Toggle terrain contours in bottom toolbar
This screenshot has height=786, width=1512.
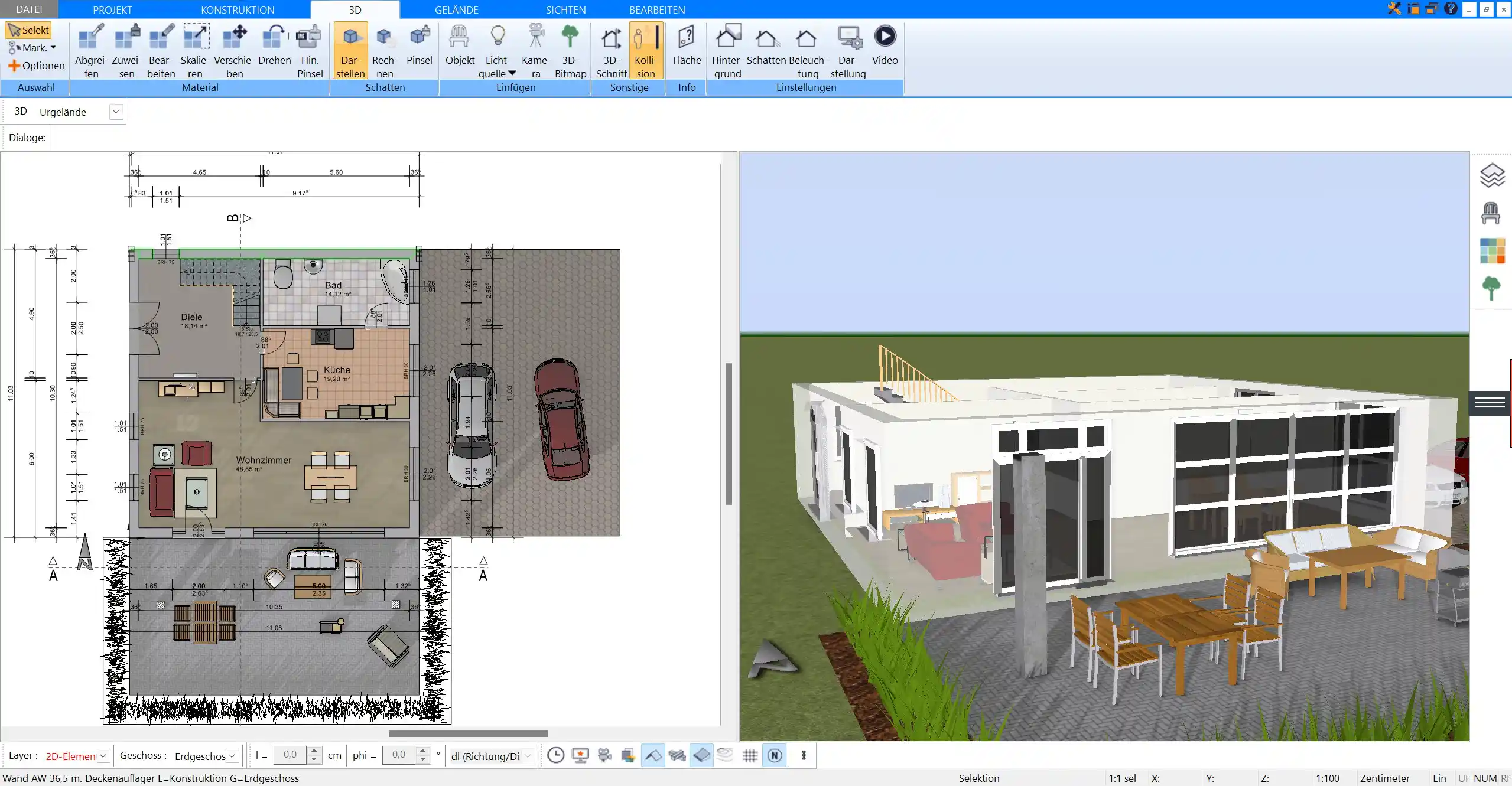725,755
